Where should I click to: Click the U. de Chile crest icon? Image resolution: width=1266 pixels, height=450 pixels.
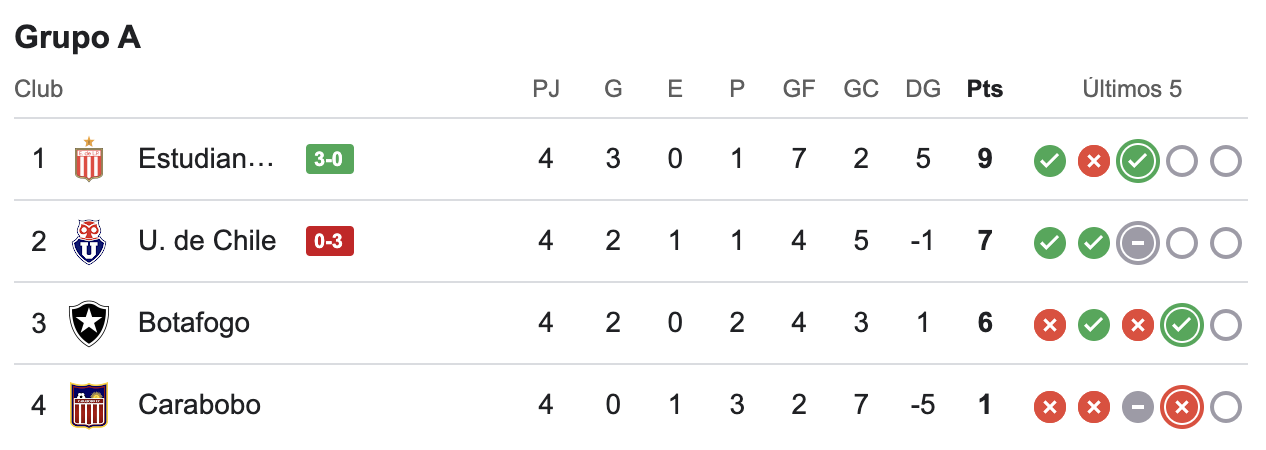point(89,241)
